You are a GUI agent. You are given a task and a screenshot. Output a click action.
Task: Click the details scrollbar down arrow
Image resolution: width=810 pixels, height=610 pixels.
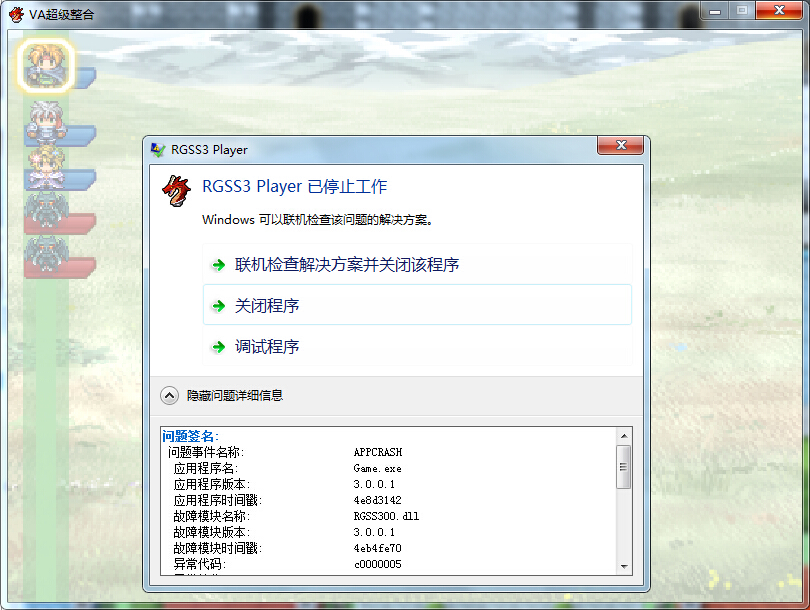[624, 567]
